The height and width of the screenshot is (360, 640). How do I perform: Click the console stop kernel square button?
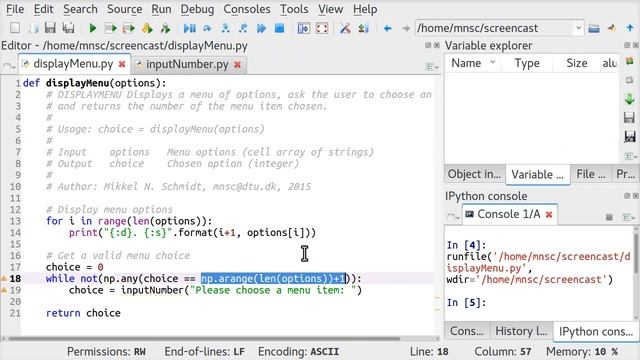(609, 218)
